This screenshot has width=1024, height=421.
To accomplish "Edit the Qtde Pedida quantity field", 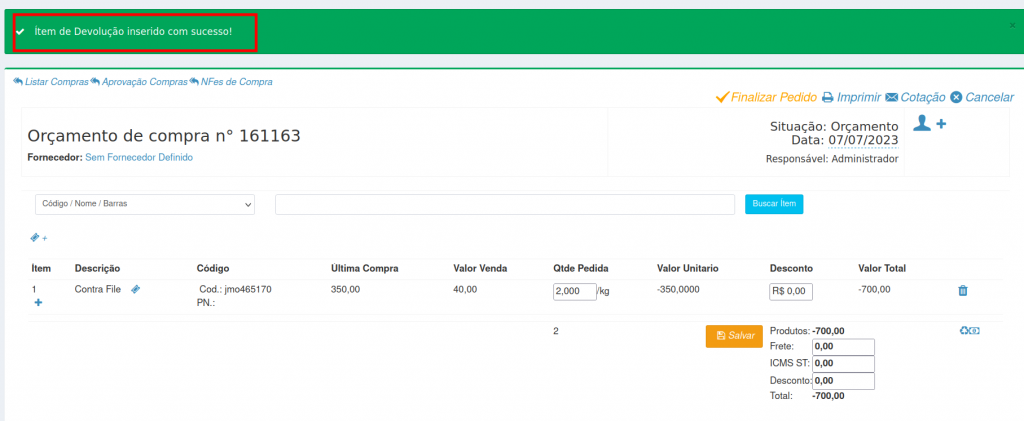I will (x=574, y=291).
